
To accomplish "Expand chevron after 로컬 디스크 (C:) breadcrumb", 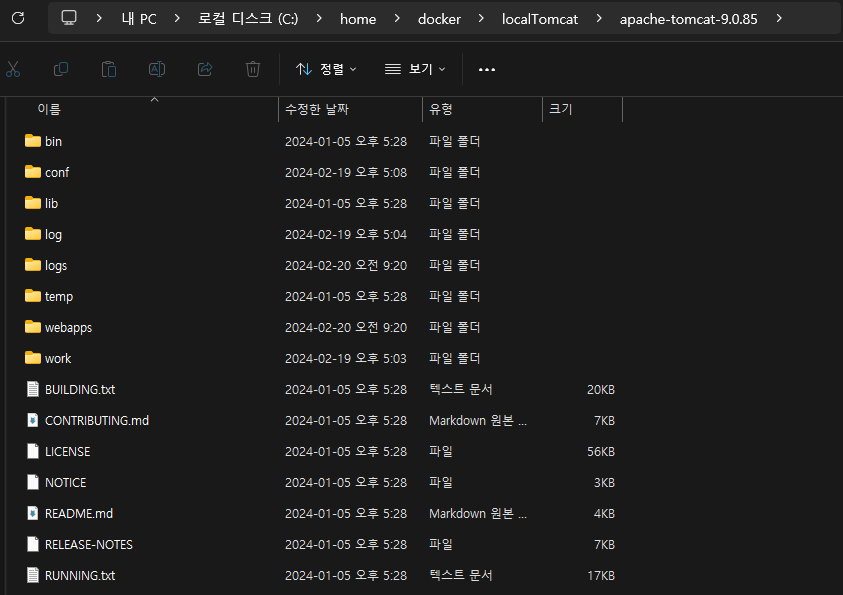I will [319, 18].
